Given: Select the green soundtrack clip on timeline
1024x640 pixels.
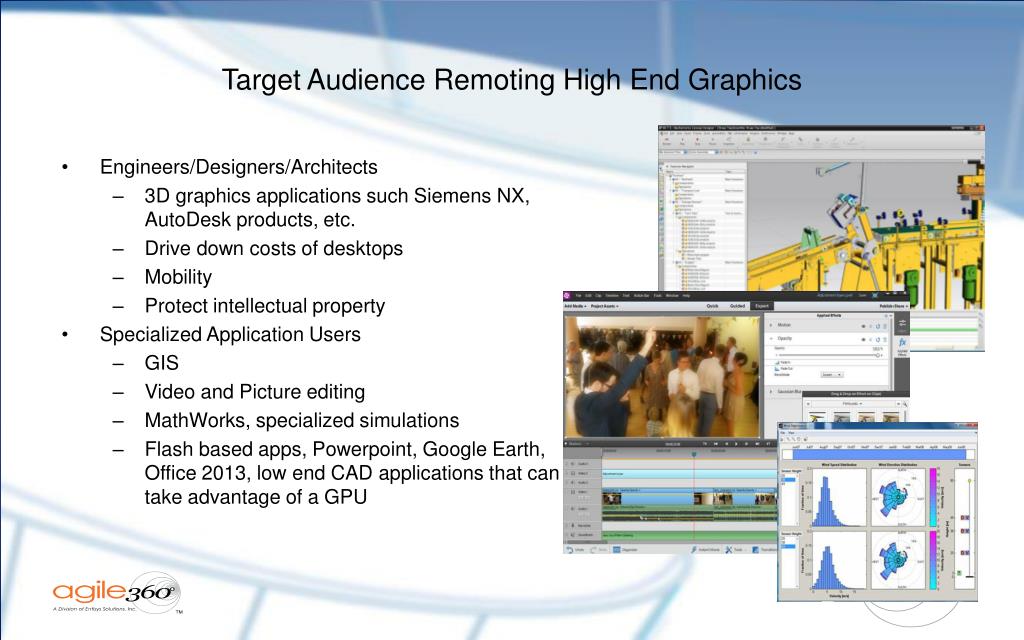Looking at the screenshot, I should pyautogui.click(x=690, y=536).
